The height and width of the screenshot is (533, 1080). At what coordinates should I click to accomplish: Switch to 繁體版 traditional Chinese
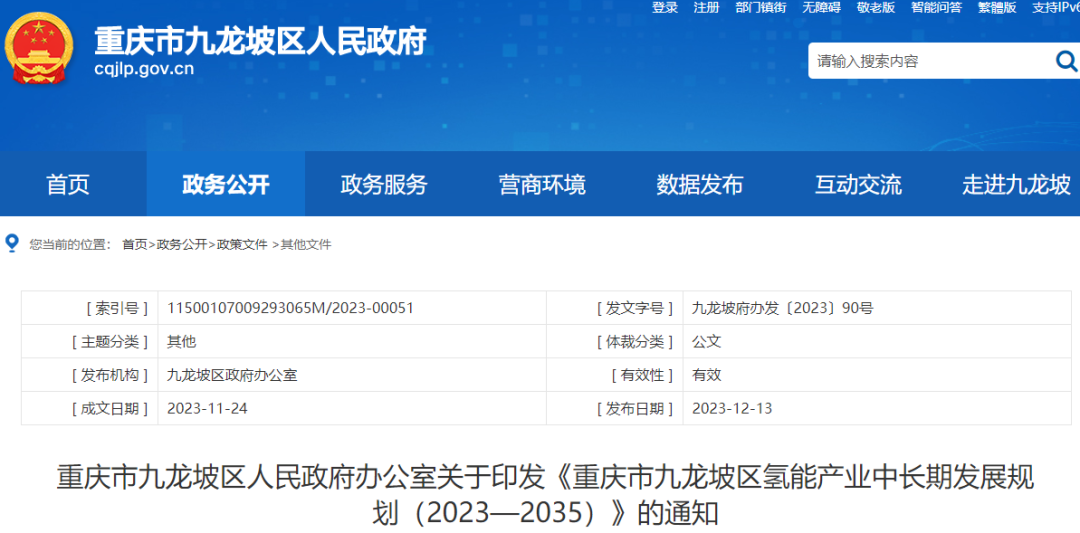point(996,8)
